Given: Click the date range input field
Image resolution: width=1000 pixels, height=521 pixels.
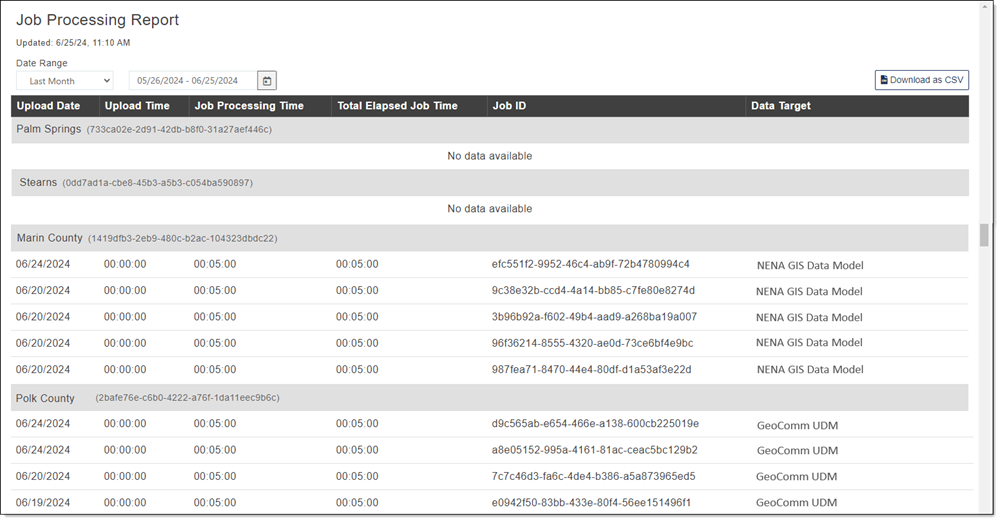Looking at the screenshot, I should point(193,81).
